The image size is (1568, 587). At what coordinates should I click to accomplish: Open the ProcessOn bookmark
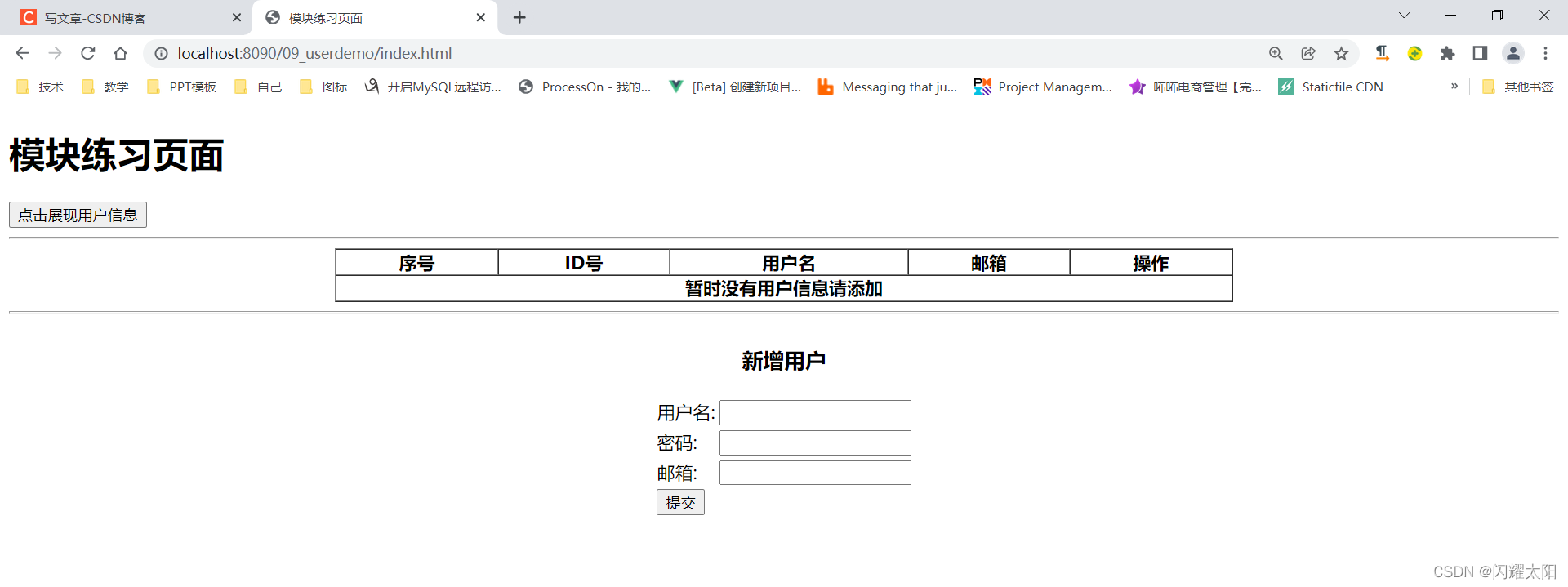[x=585, y=87]
